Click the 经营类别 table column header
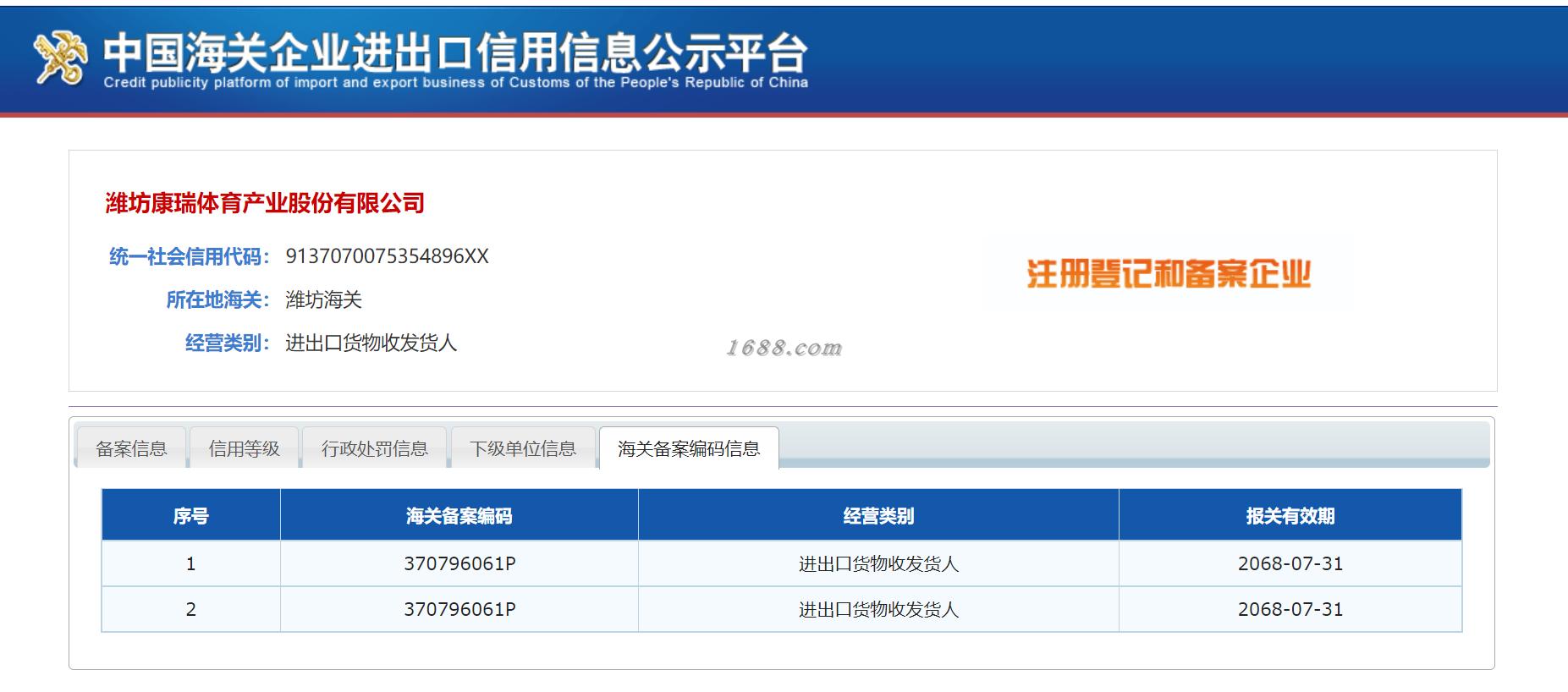The image size is (1568, 692). coord(878,516)
